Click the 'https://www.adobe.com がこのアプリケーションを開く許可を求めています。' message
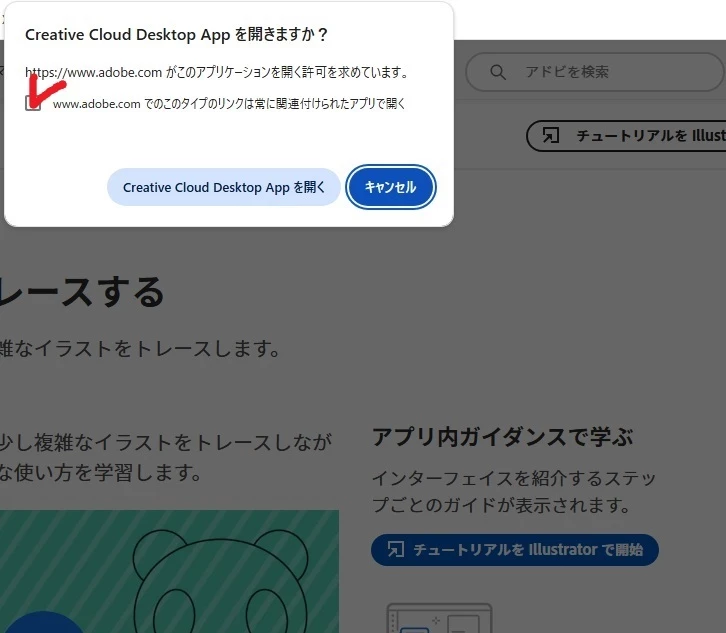This screenshot has width=726, height=633. point(217,72)
